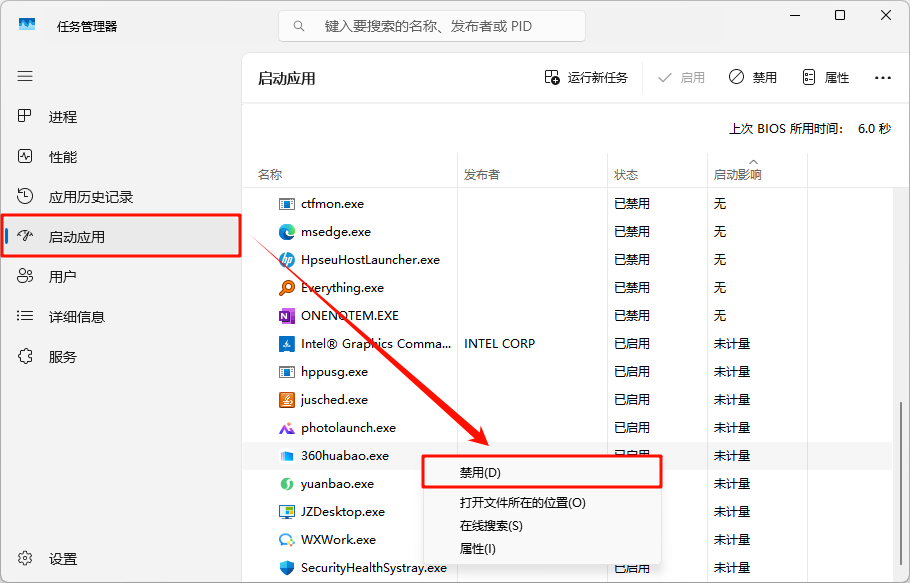Open 详细信息 (Details) page

click(76, 317)
